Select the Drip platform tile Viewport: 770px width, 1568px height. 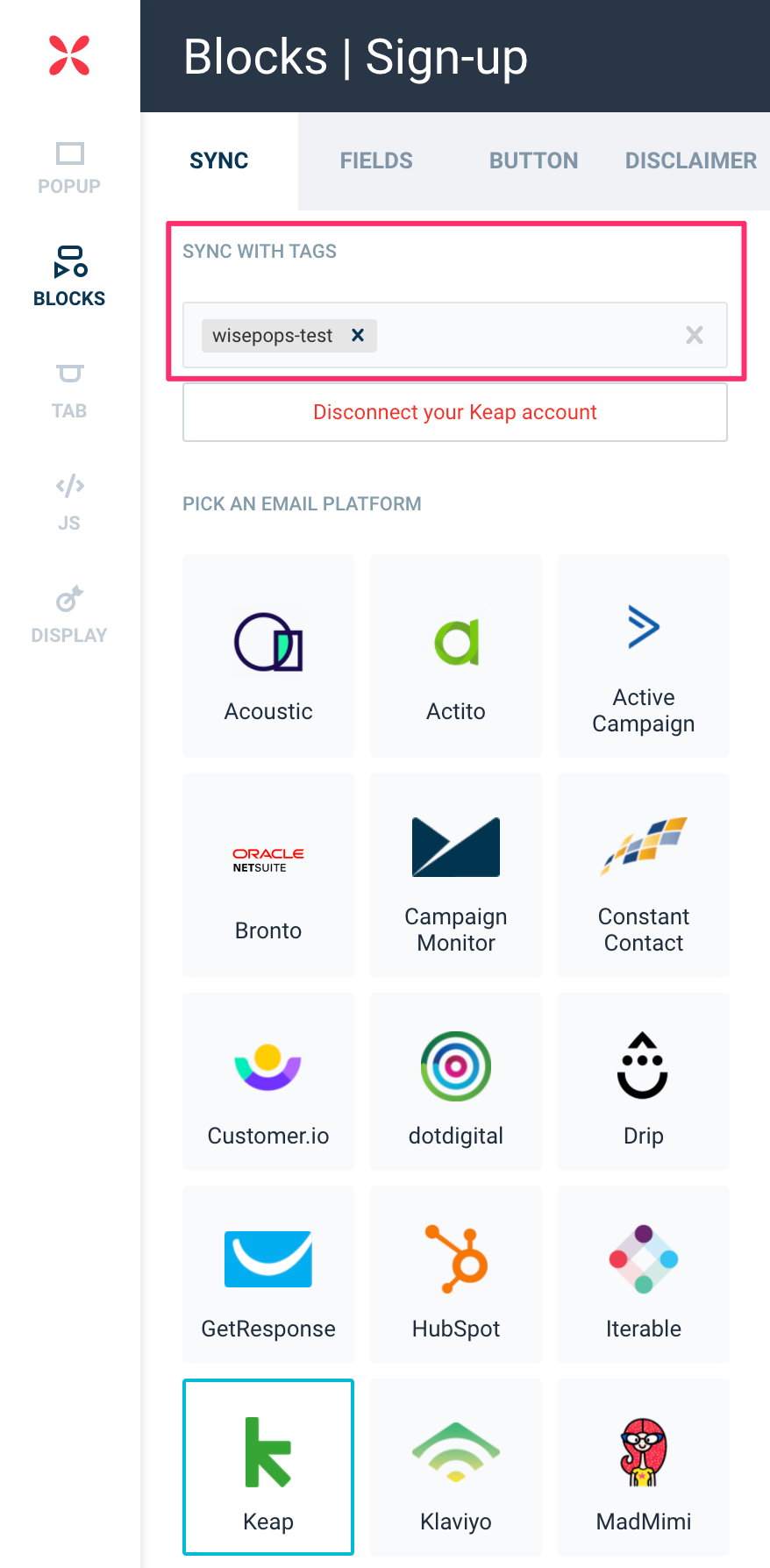click(x=644, y=1080)
